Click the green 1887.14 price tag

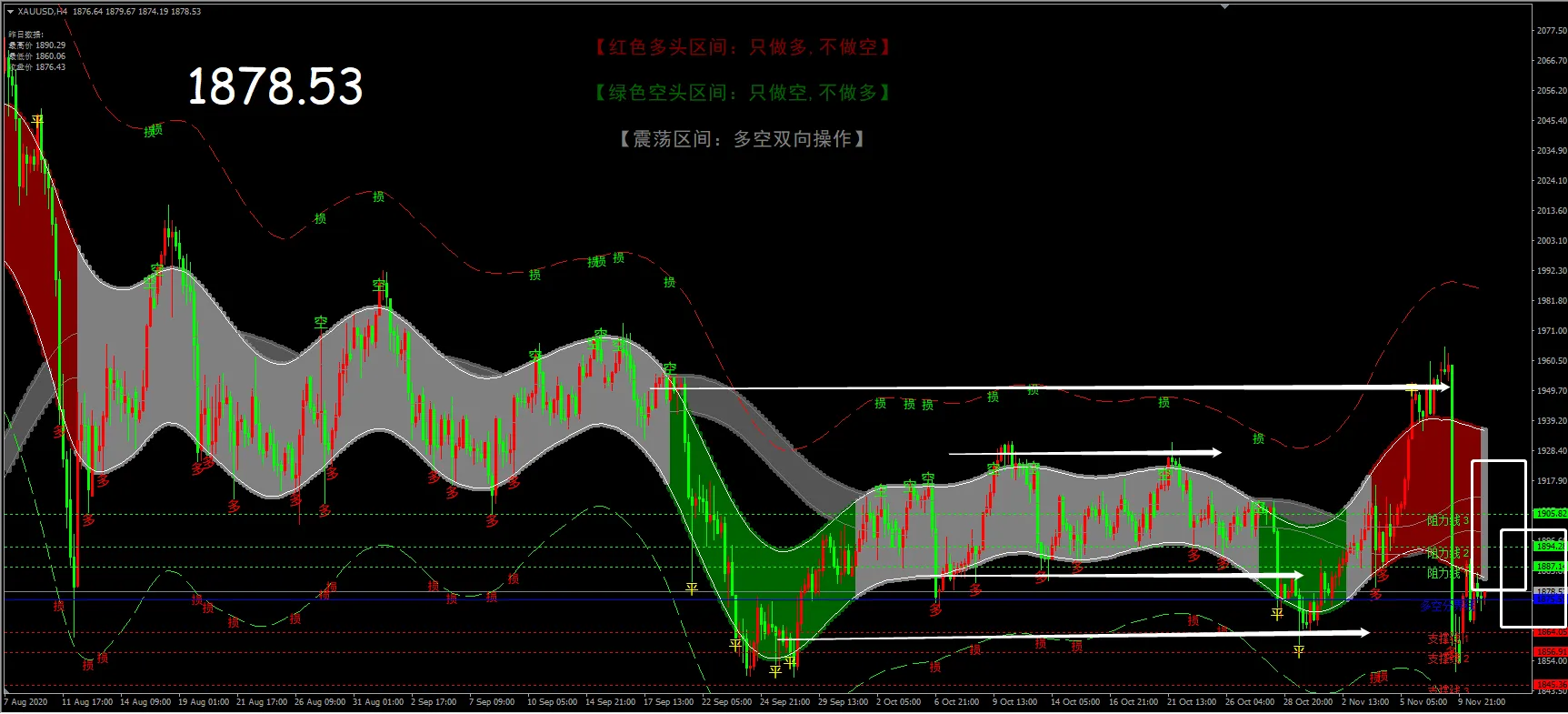pyautogui.click(x=1551, y=567)
